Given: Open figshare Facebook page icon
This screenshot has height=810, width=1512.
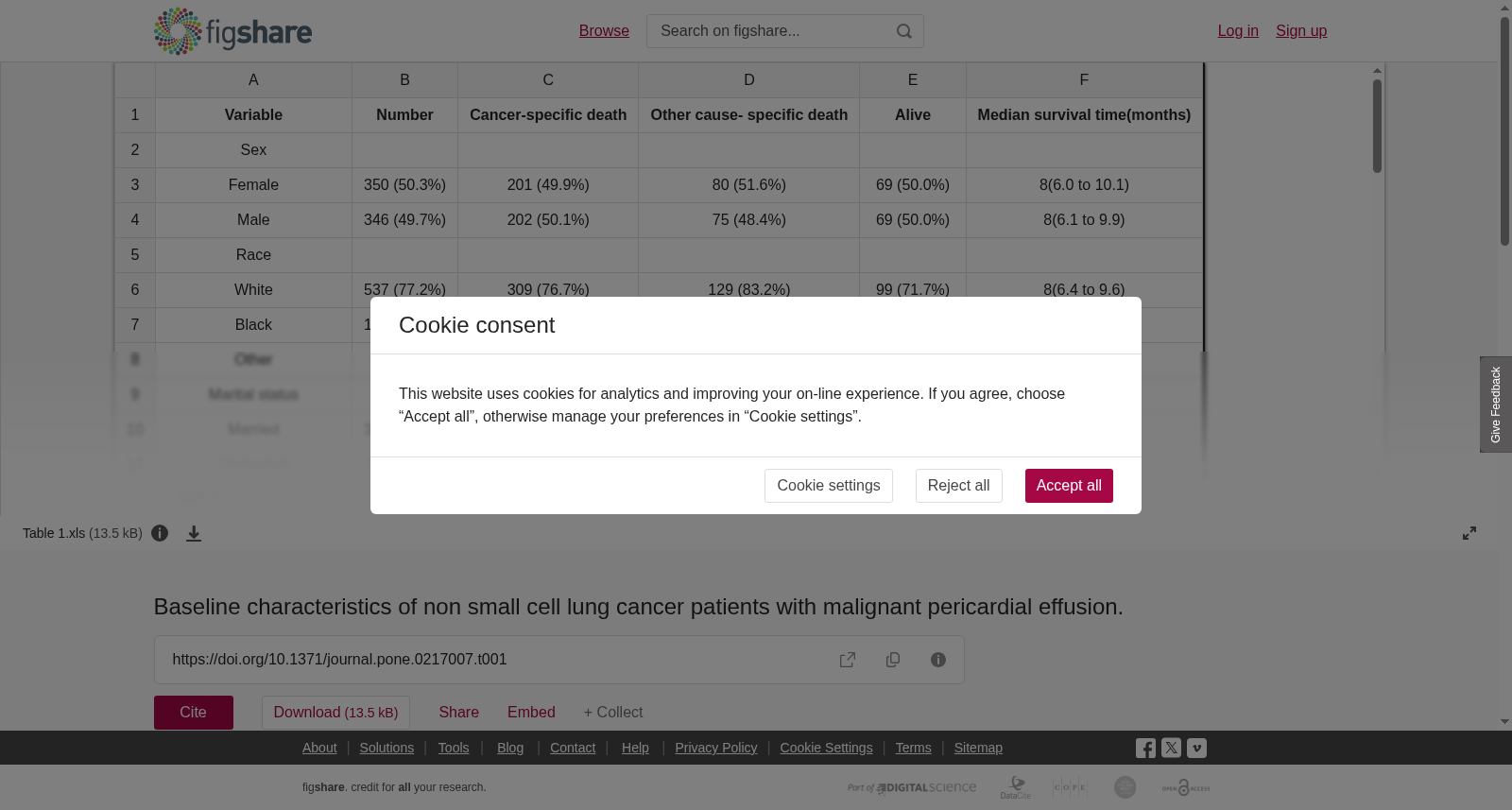Looking at the screenshot, I should point(1145,749).
